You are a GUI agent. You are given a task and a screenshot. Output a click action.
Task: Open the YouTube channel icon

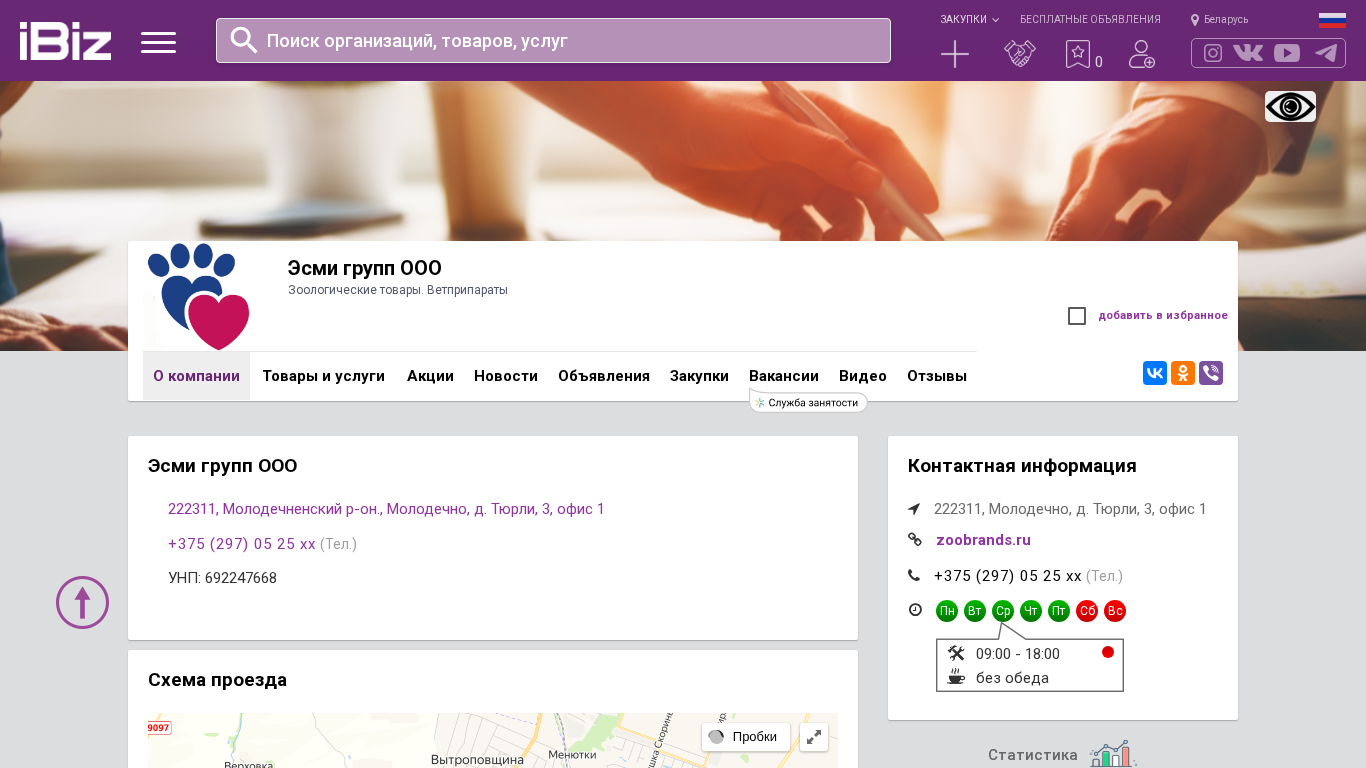click(x=1287, y=53)
